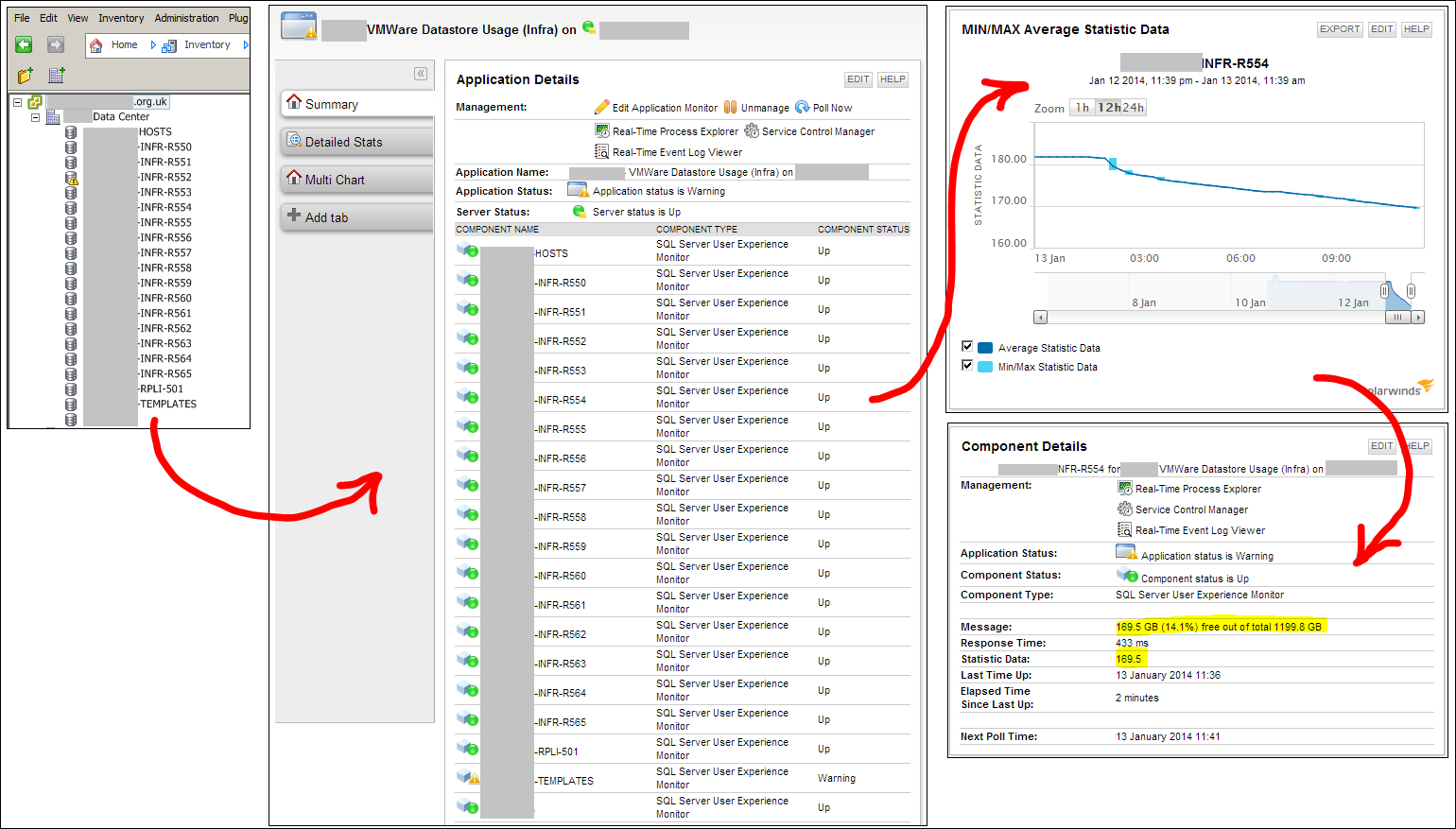Screen dimensions: 1456x829
Task: Click the Poll Now icon
Action: pyautogui.click(x=803, y=107)
